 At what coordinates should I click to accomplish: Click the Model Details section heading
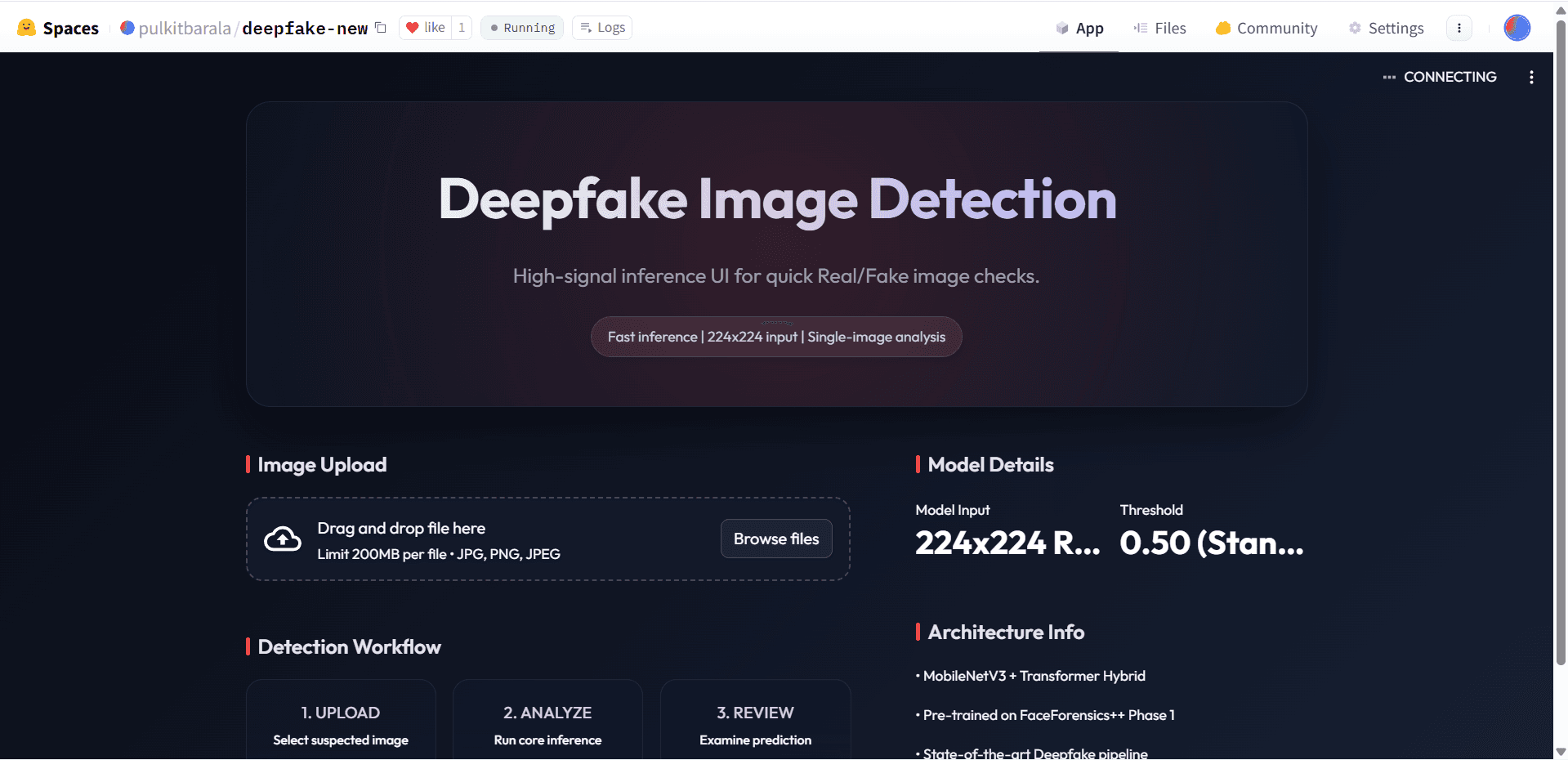pos(990,465)
